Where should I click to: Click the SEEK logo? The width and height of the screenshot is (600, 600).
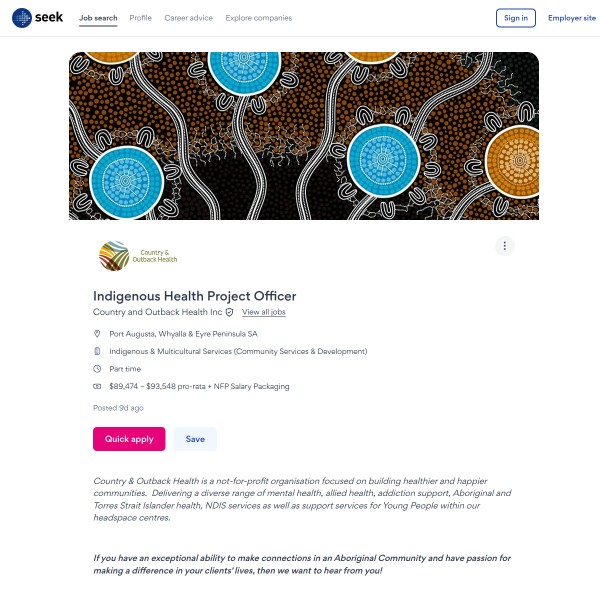[x=37, y=18]
